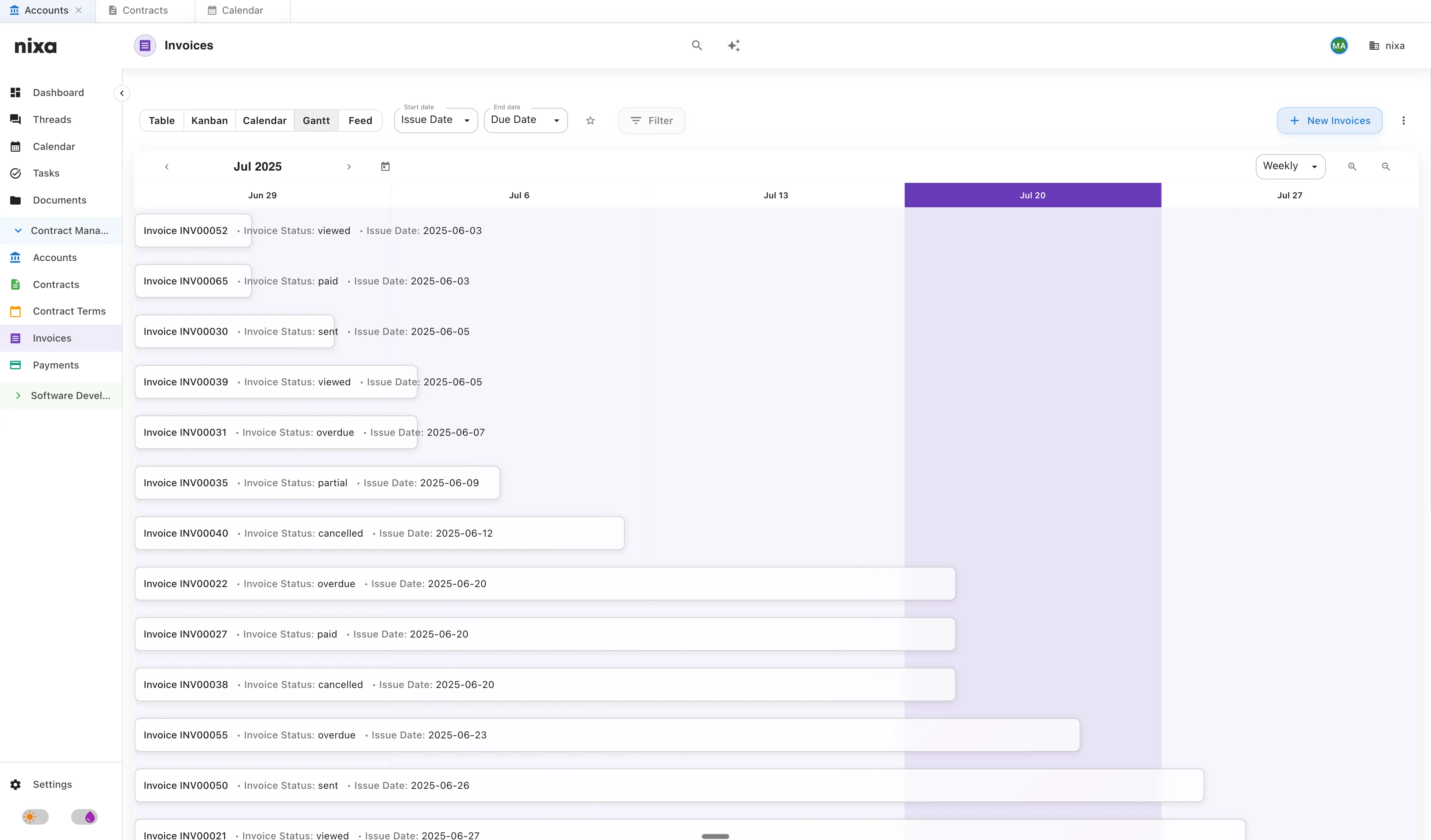This screenshot has width=1431, height=840.
Task: Go to next month with right arrow
Action: click(x=349, y=166)
